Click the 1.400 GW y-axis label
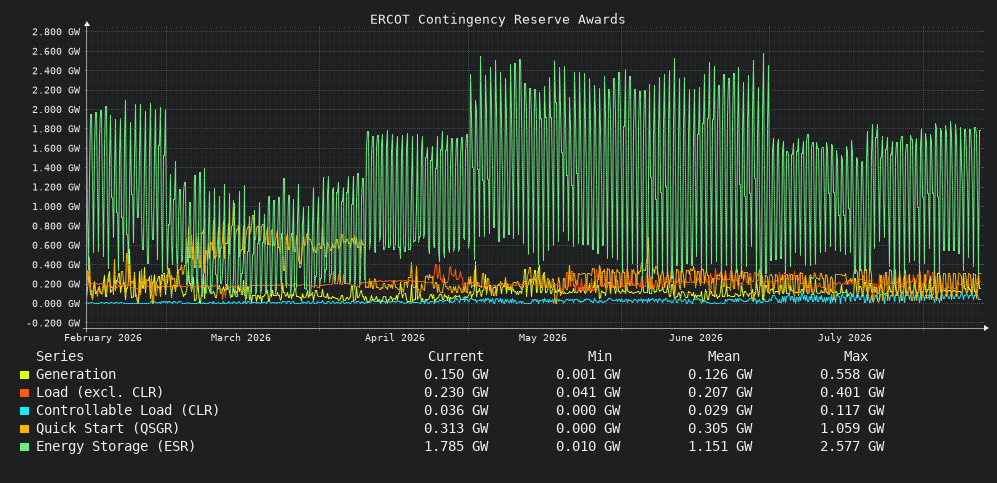The width and height of the screenshot is (997, 483). click(55, 168)
